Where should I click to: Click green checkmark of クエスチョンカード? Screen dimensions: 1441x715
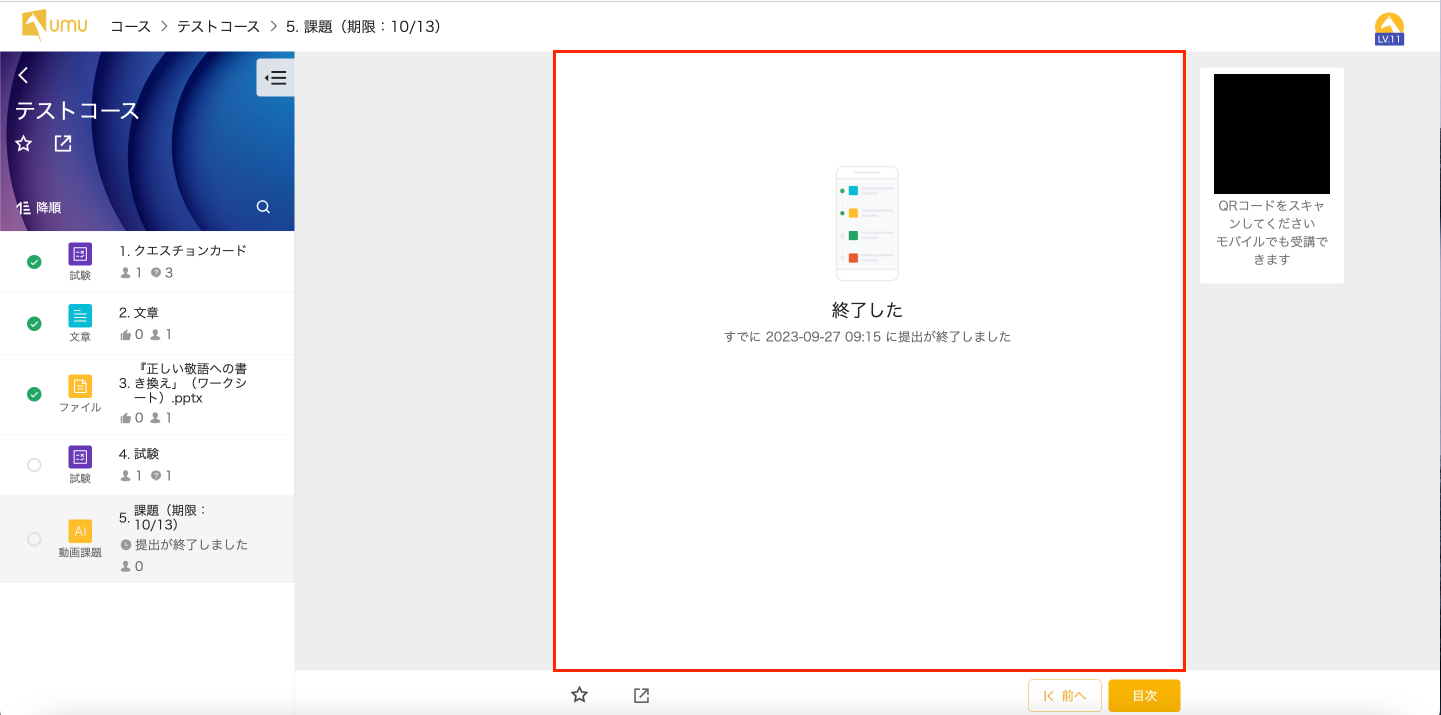(34, 262)
